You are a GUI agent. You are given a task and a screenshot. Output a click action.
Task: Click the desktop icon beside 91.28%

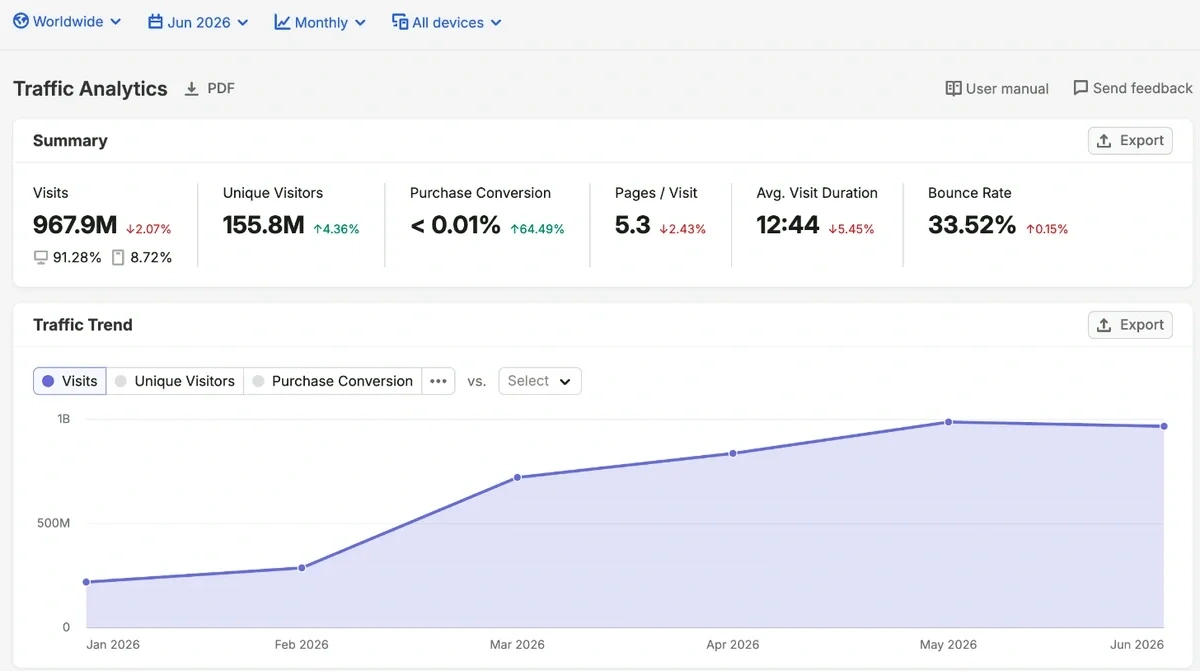[x=41, y=257]
